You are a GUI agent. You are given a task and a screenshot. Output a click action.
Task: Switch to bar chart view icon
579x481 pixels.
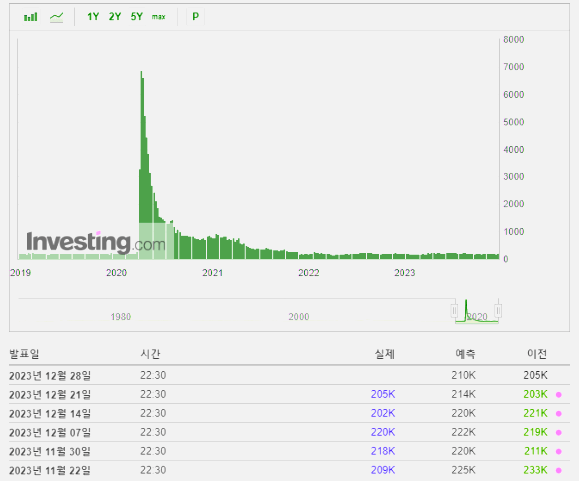click(31, 17)
